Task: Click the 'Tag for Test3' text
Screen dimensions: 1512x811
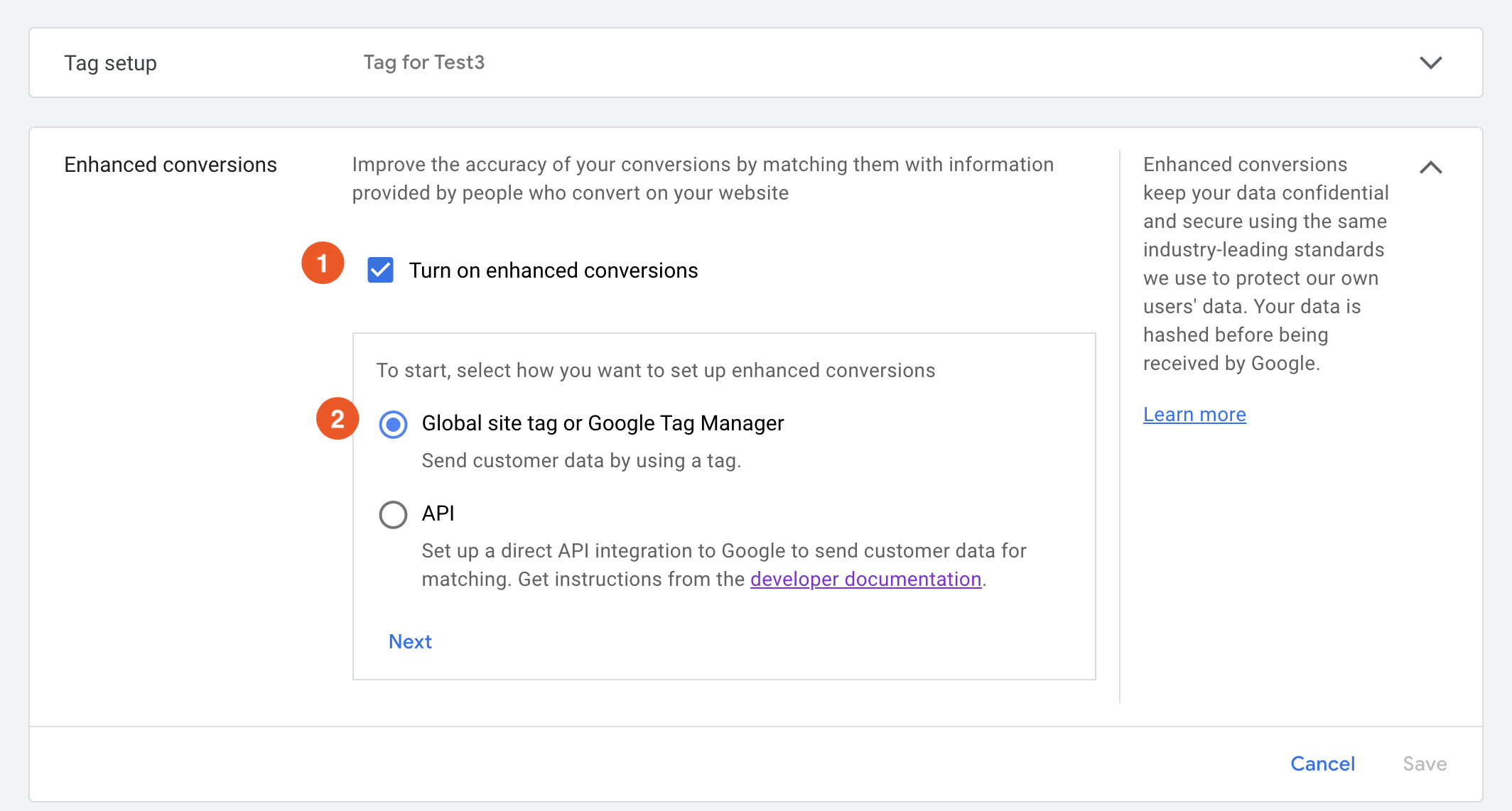Action: click(424, 62)
